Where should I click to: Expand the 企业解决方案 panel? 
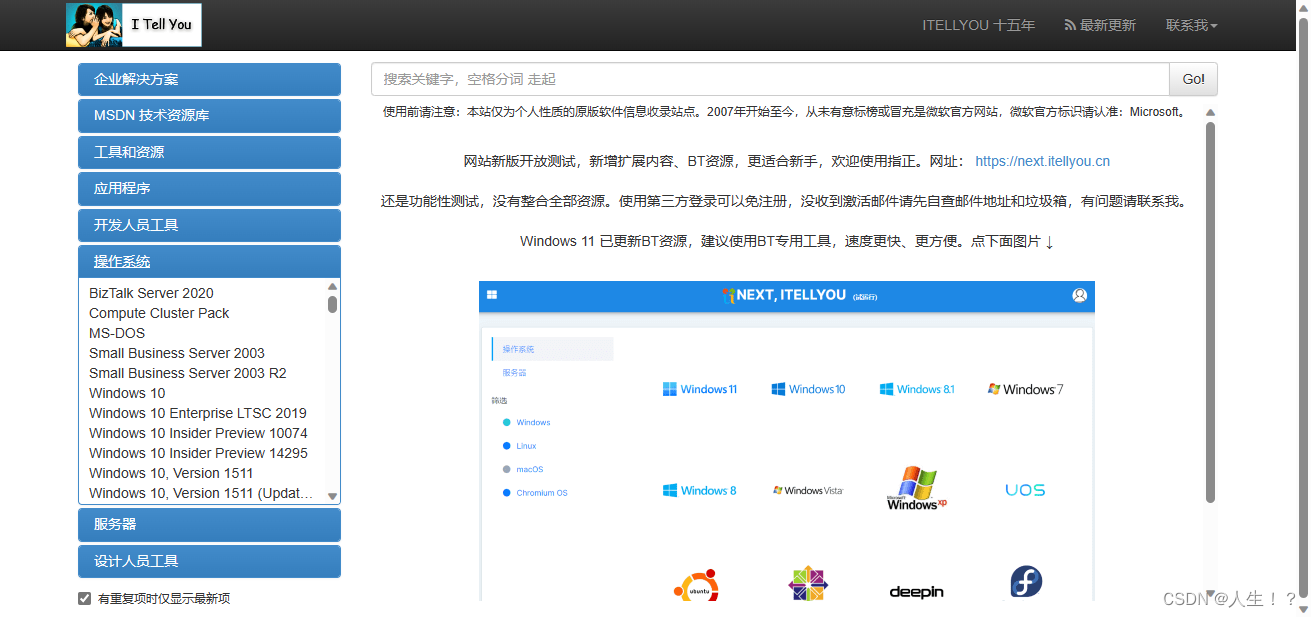[209, 79]
